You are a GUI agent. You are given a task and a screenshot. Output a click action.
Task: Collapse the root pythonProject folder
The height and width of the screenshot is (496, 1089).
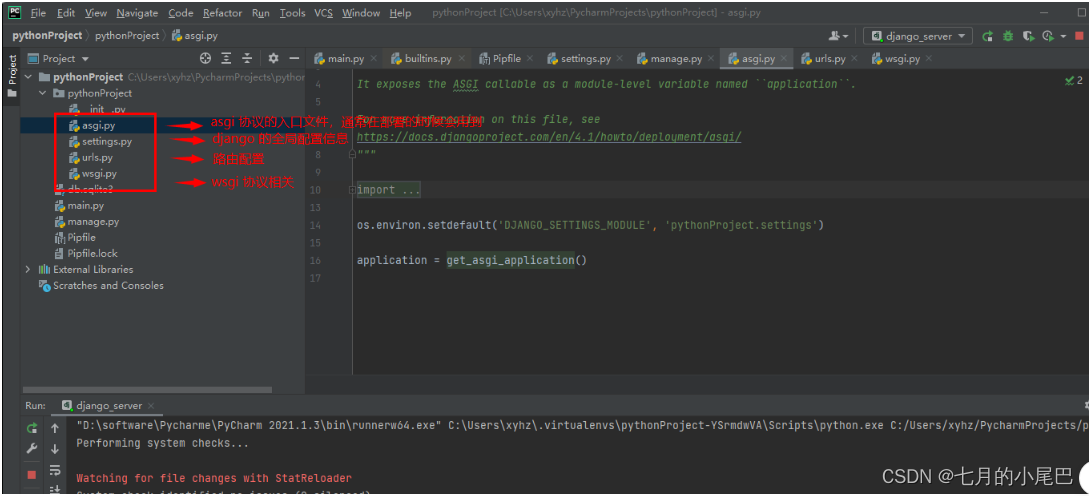click(27, 77)
